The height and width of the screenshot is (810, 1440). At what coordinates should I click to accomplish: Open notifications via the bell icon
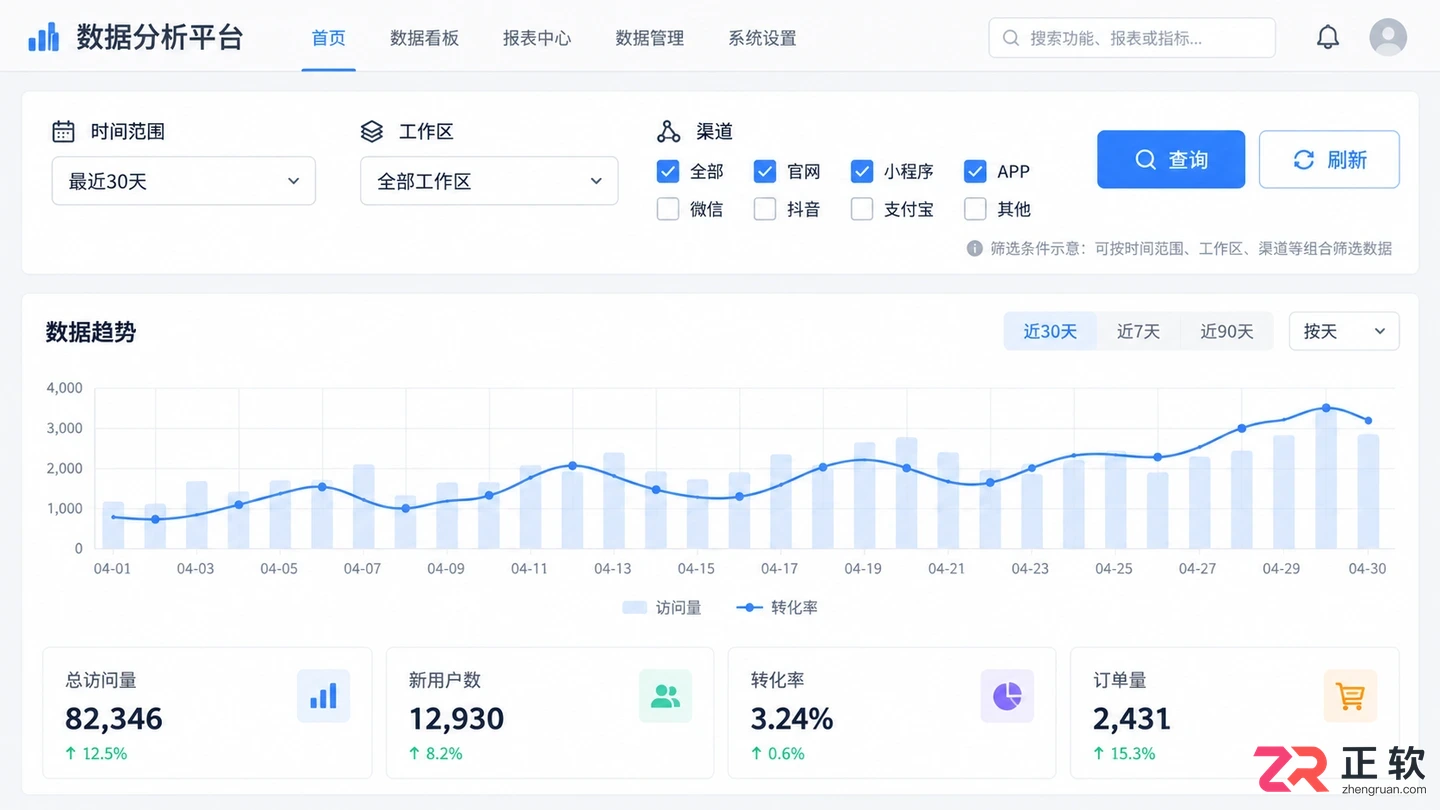[1327, 38]
